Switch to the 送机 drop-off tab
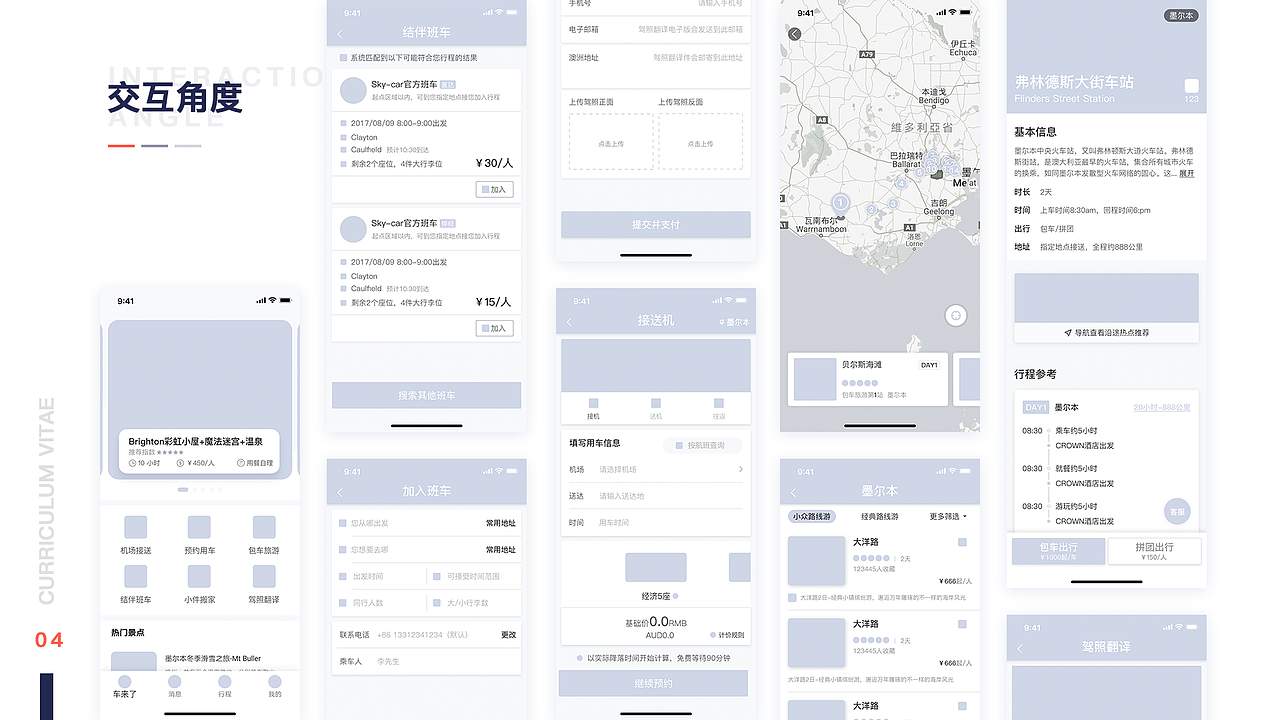This screenshot has width=1280, height=720. point(656,408)
